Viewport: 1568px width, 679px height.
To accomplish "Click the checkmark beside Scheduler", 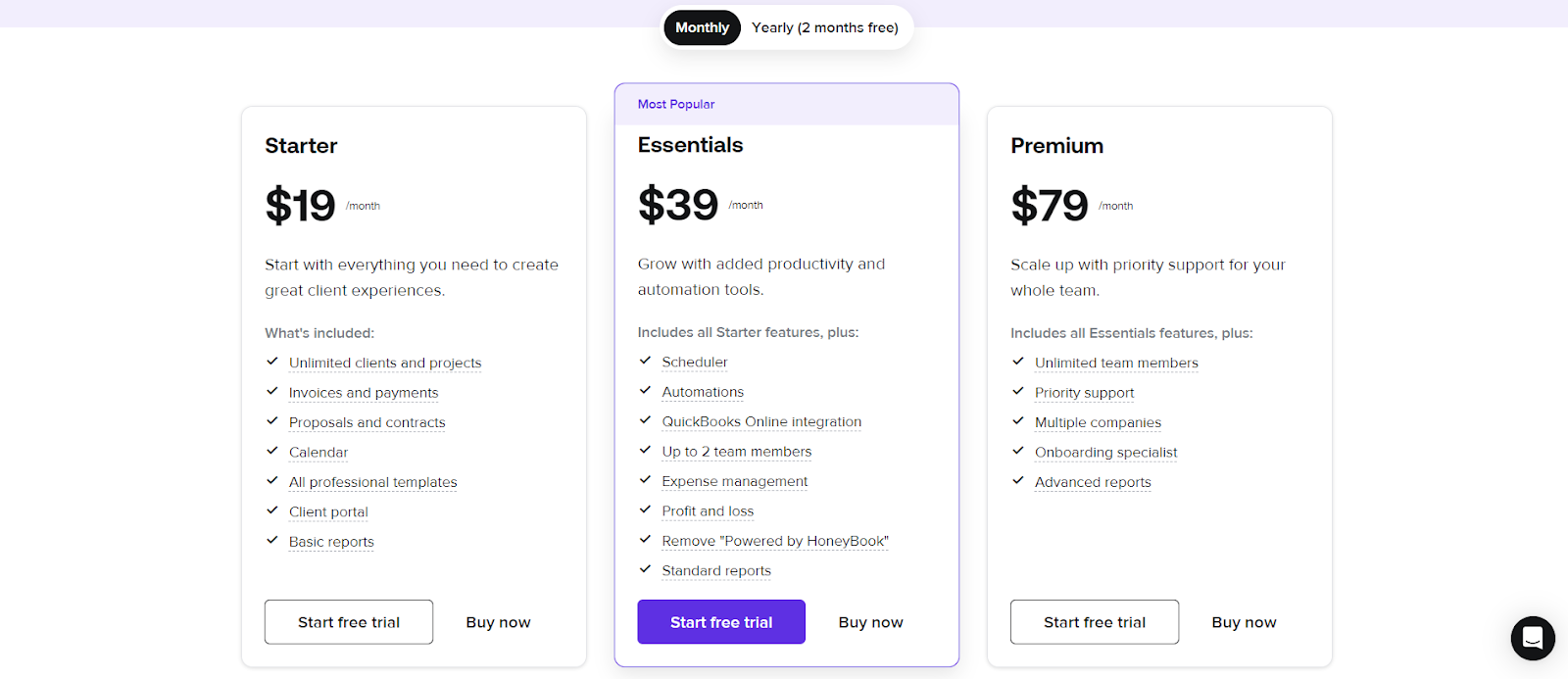I will pyautogui.click(x=645, y=361).
